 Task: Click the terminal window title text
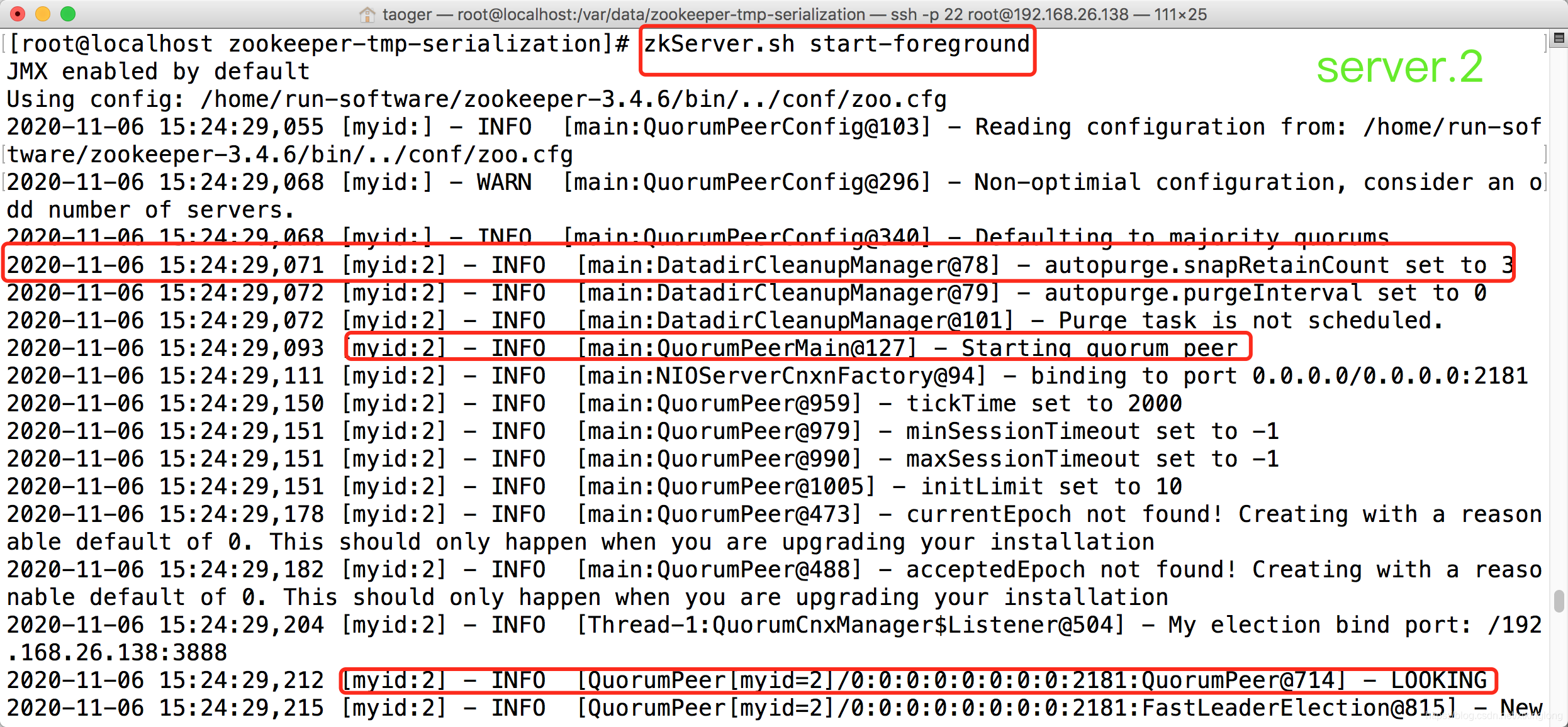793,14
